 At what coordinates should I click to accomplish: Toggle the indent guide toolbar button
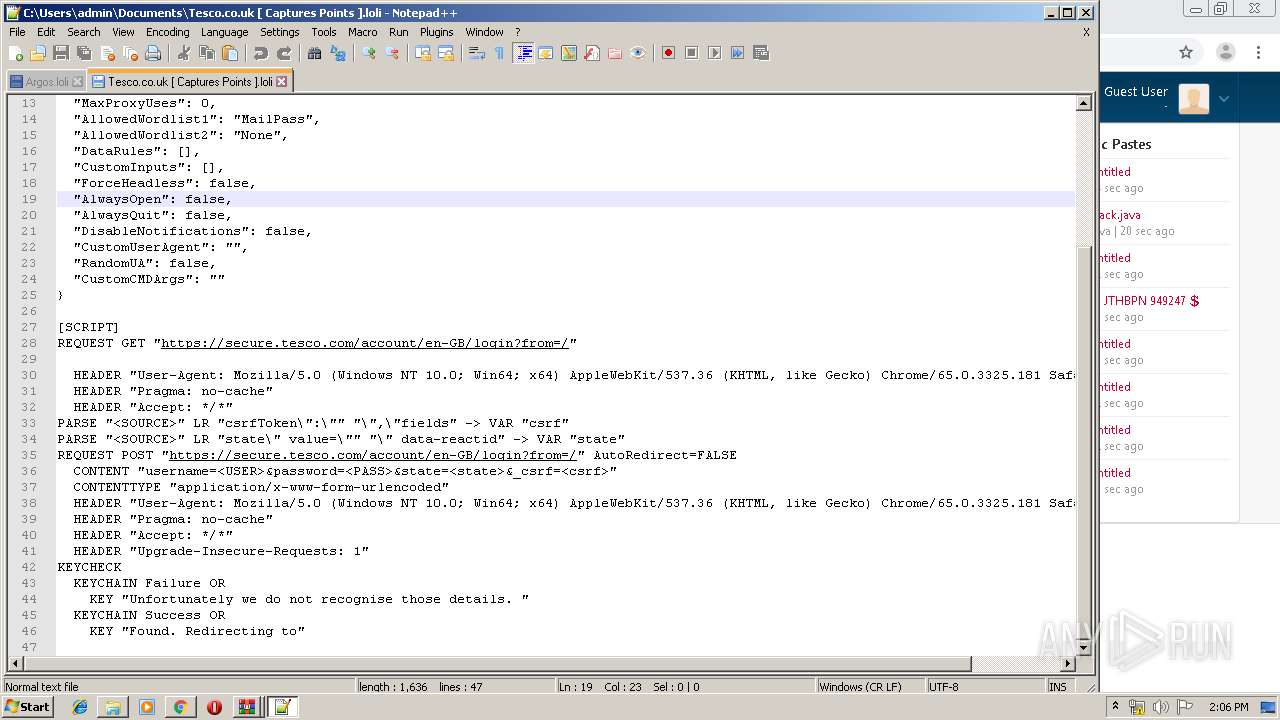tap(523, 53)
